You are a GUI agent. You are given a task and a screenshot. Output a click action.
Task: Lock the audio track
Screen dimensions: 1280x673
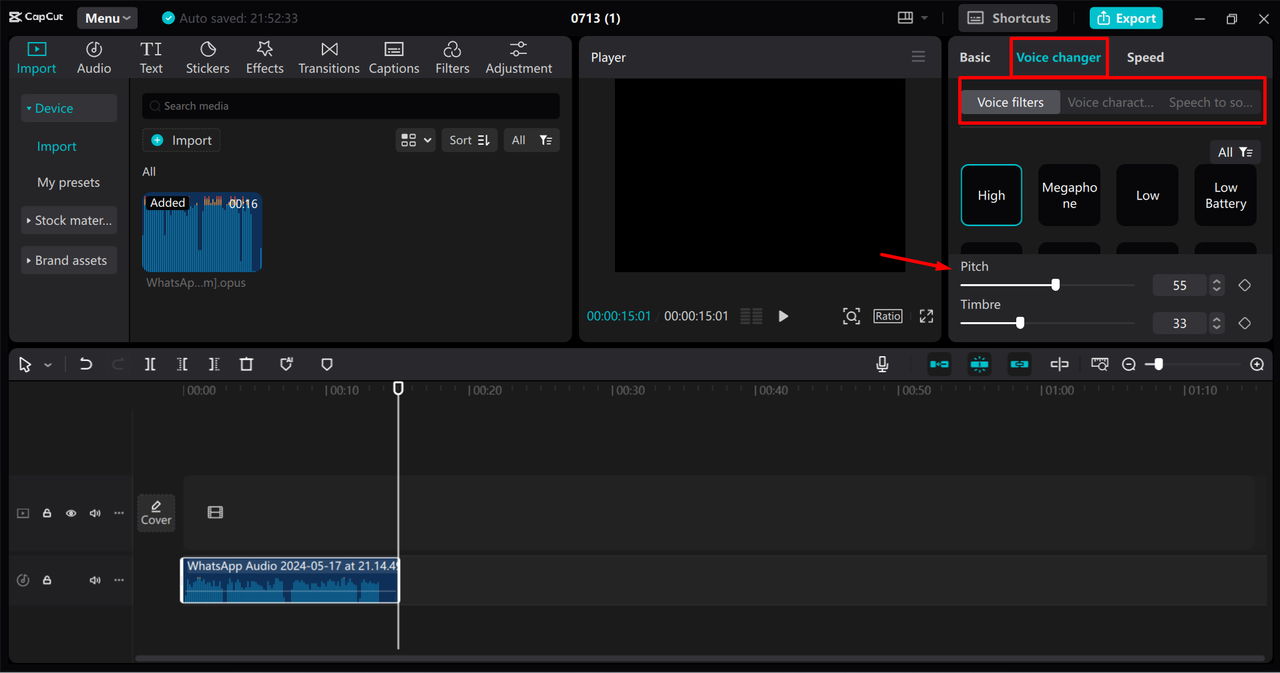47,580
